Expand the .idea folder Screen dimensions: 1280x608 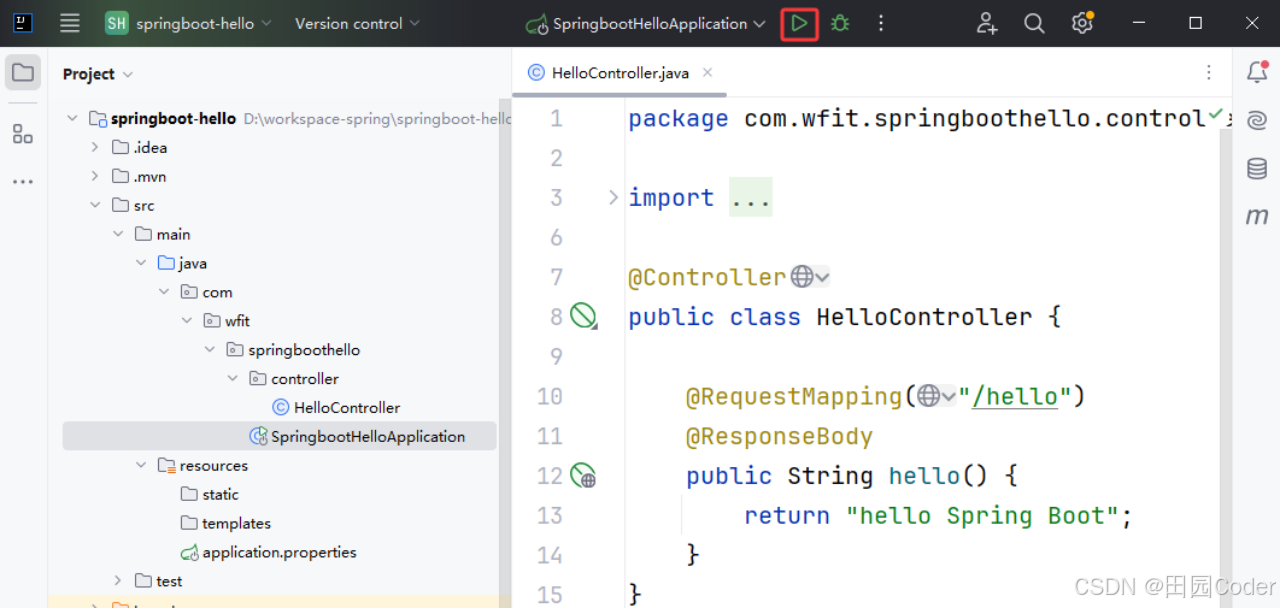[95, 147]
